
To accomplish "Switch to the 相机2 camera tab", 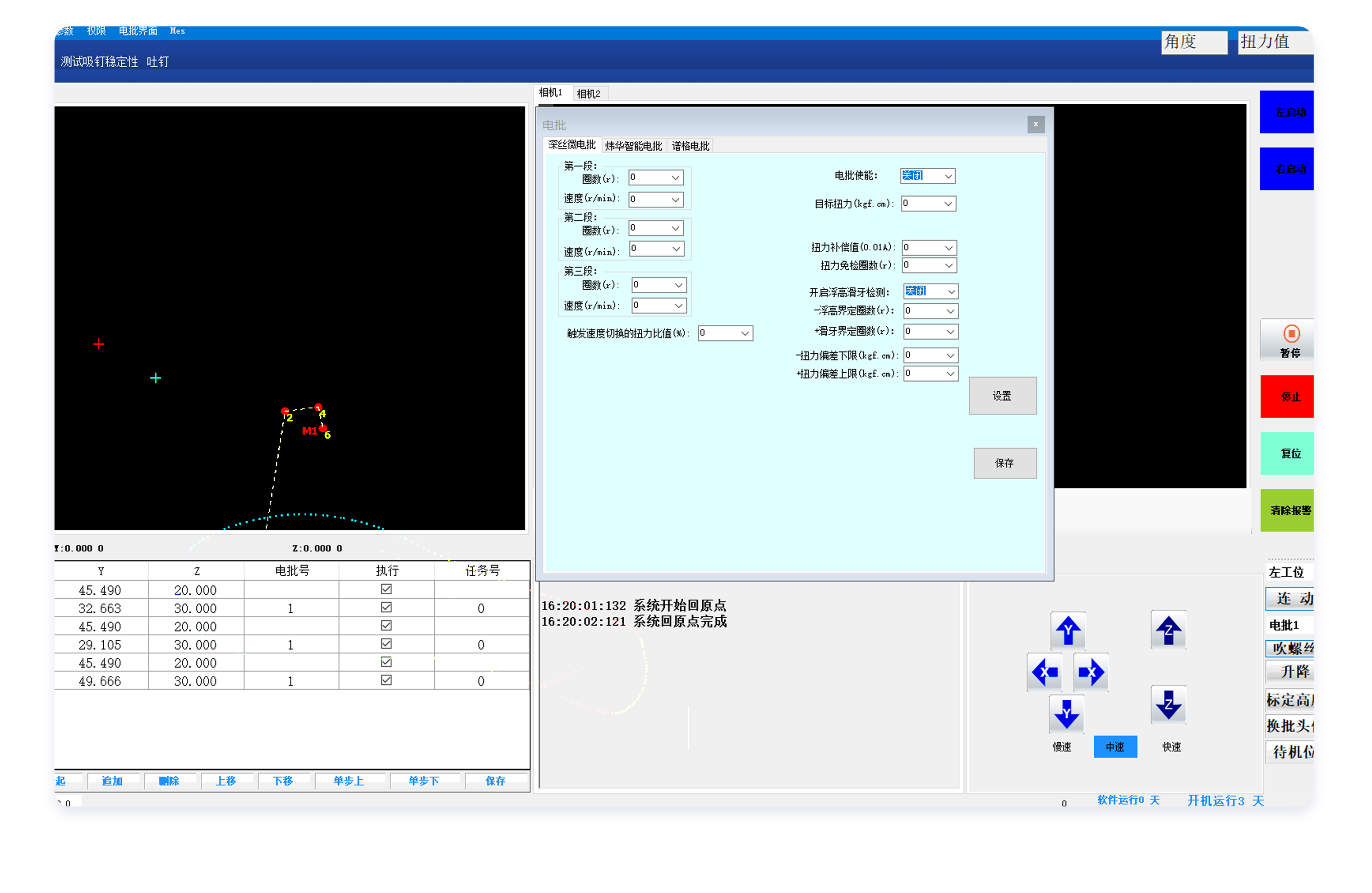I will [589, 93].
